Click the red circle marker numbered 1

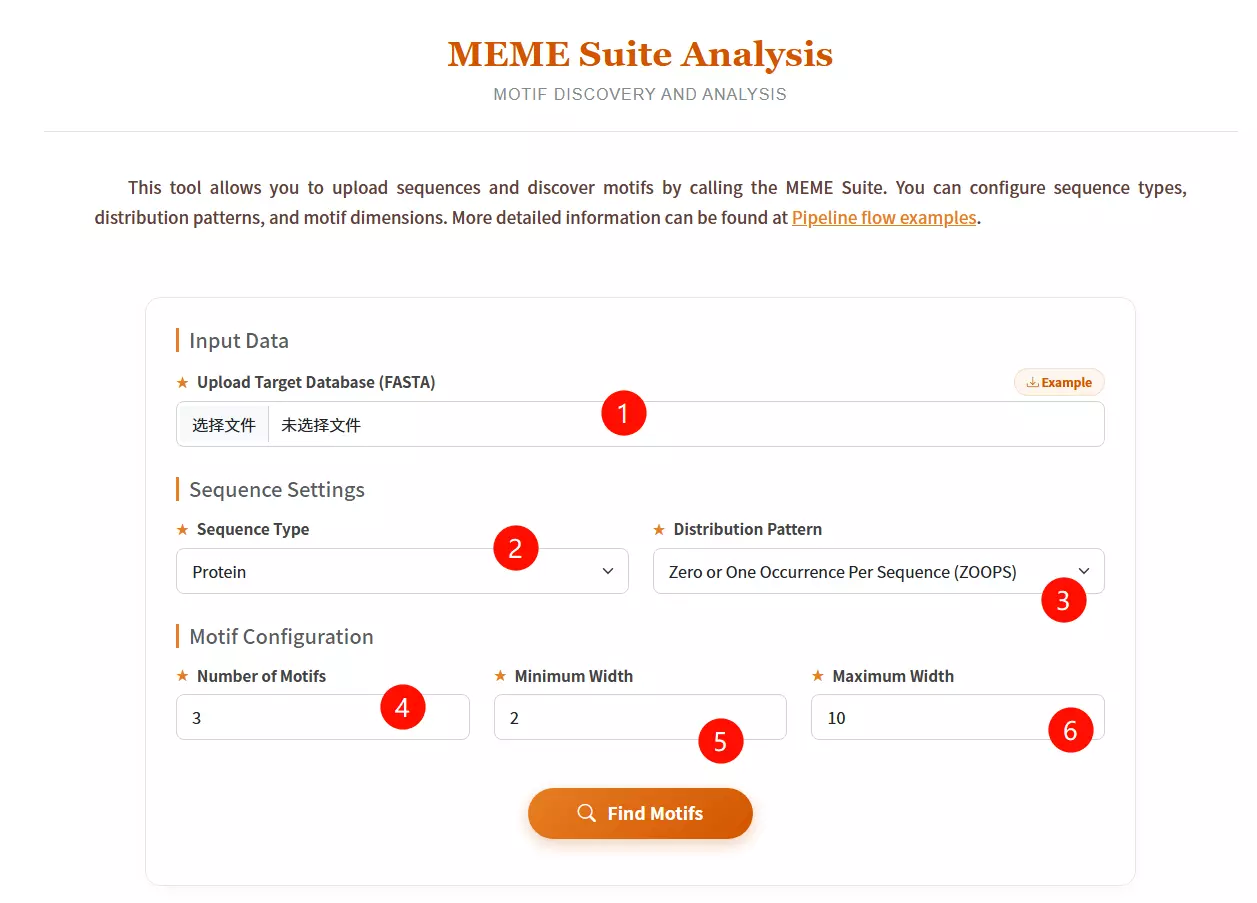point(624,413)
